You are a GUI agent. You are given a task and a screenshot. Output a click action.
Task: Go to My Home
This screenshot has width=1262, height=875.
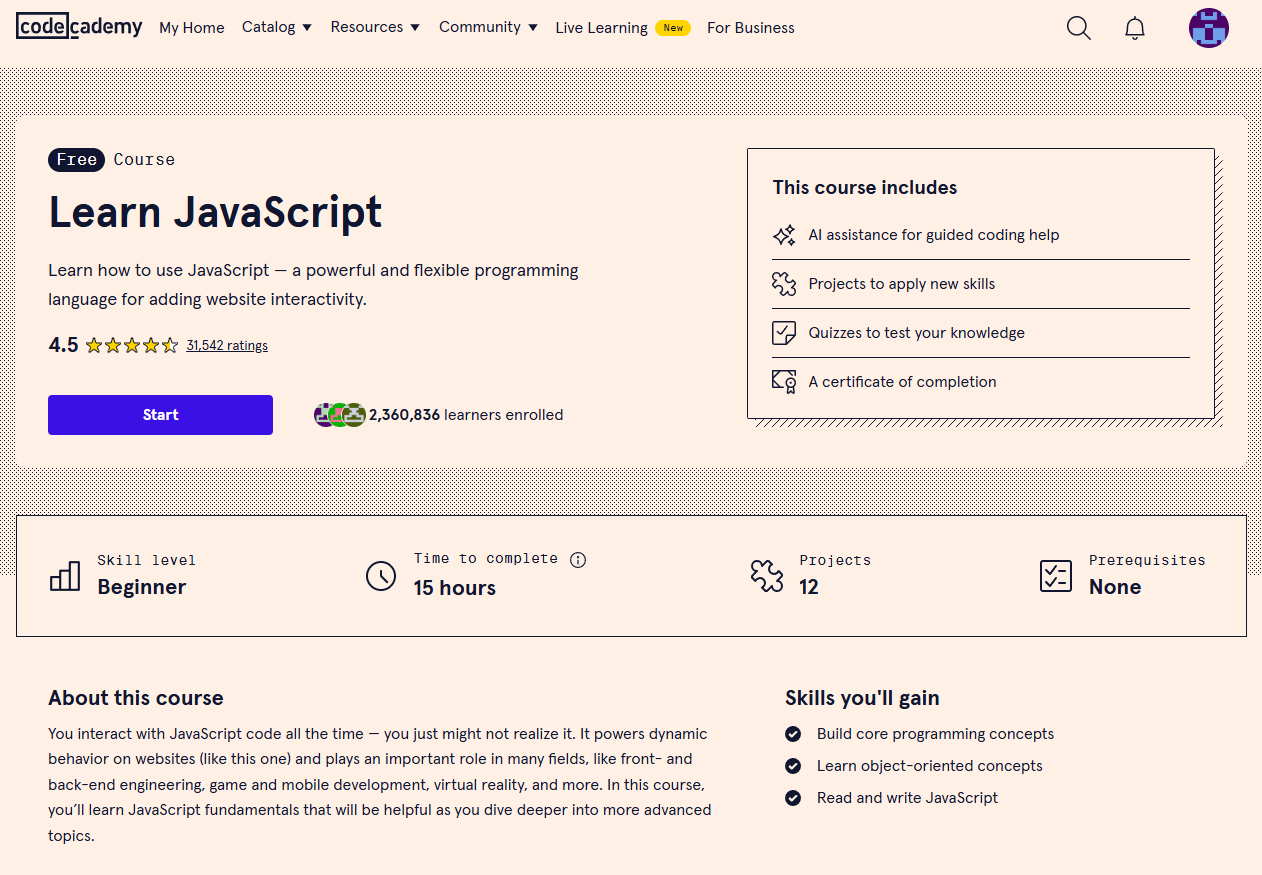click(x=192, y=28)
